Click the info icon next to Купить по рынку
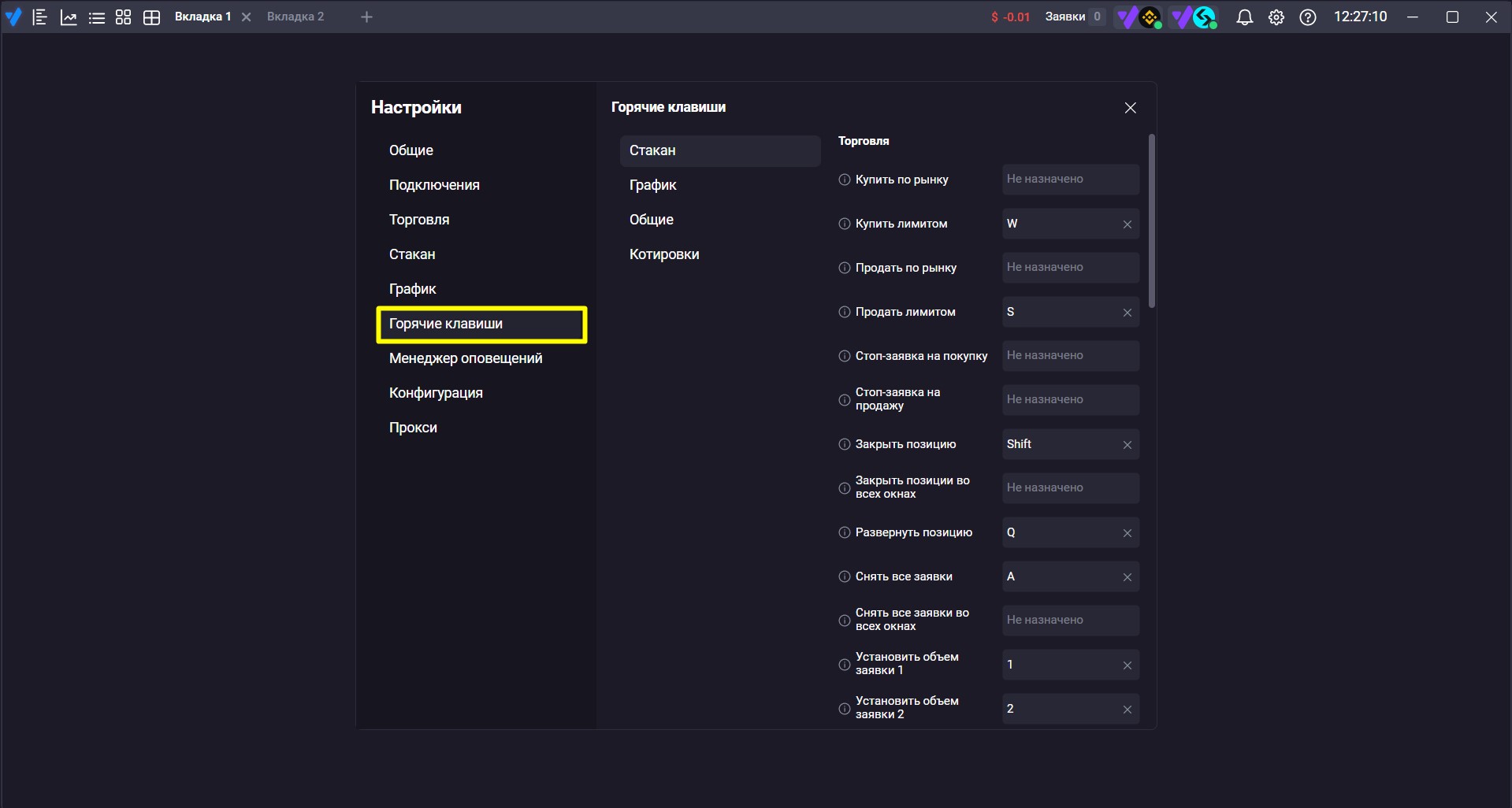This screenshot has width=1512, height=808. click(844, 180)
